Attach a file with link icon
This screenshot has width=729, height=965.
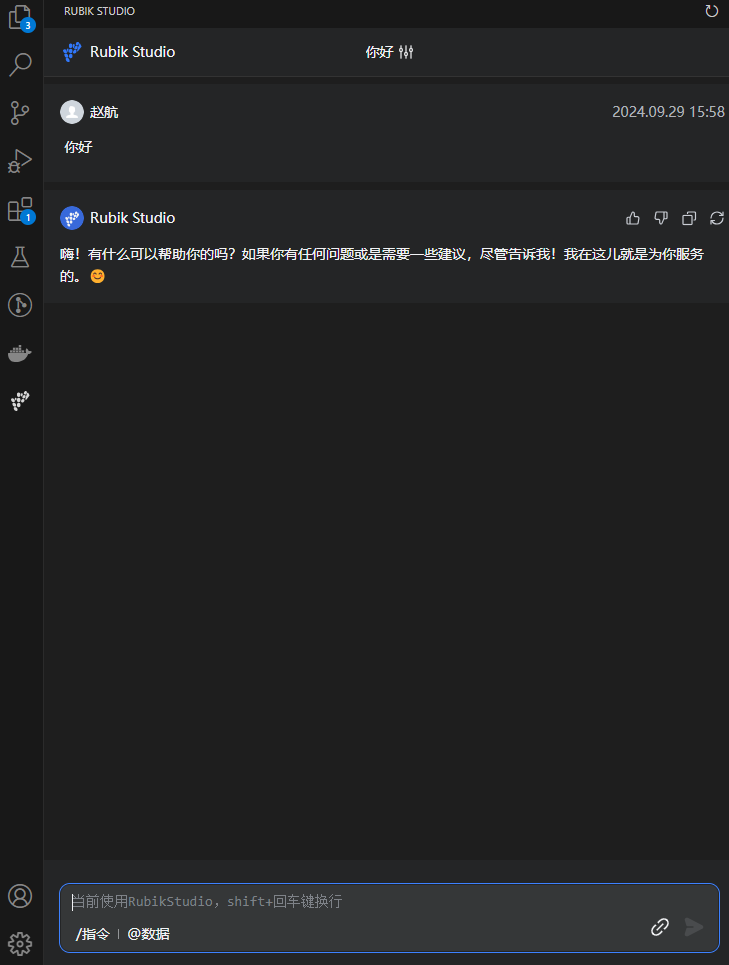click(660, 927)
